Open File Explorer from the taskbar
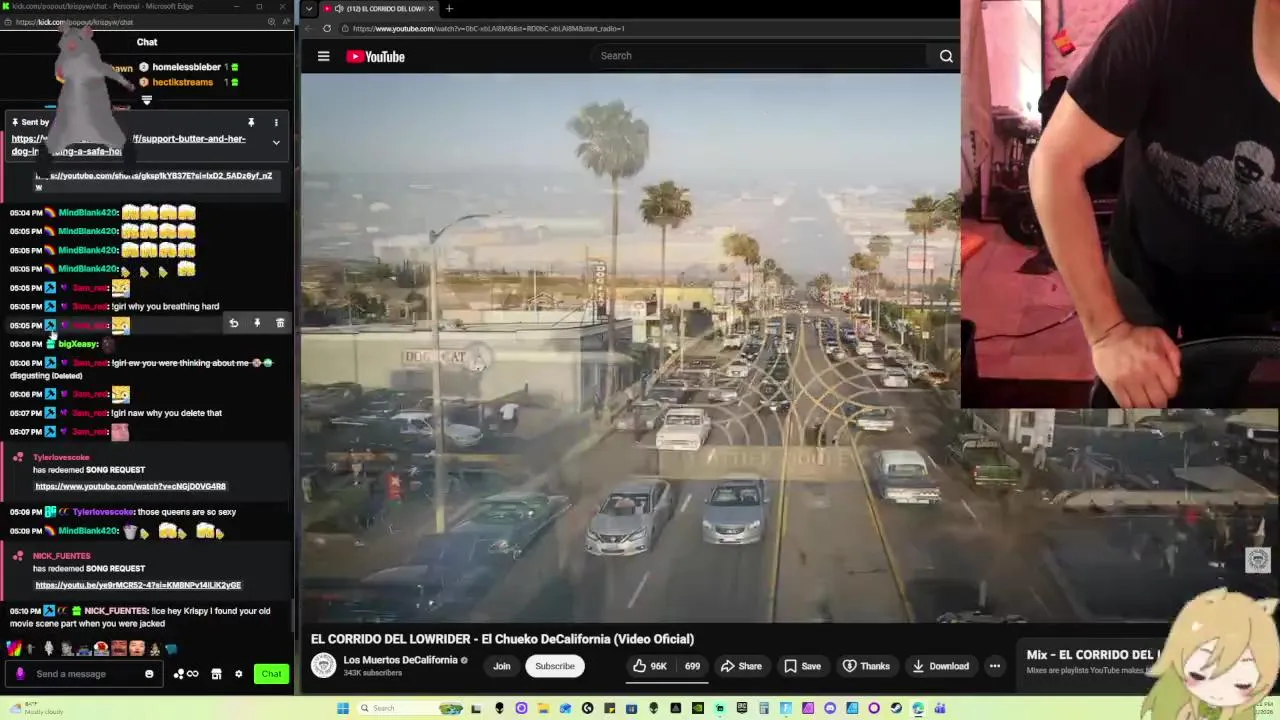This screenshot has width=1280, height=720. coord(543,708)
